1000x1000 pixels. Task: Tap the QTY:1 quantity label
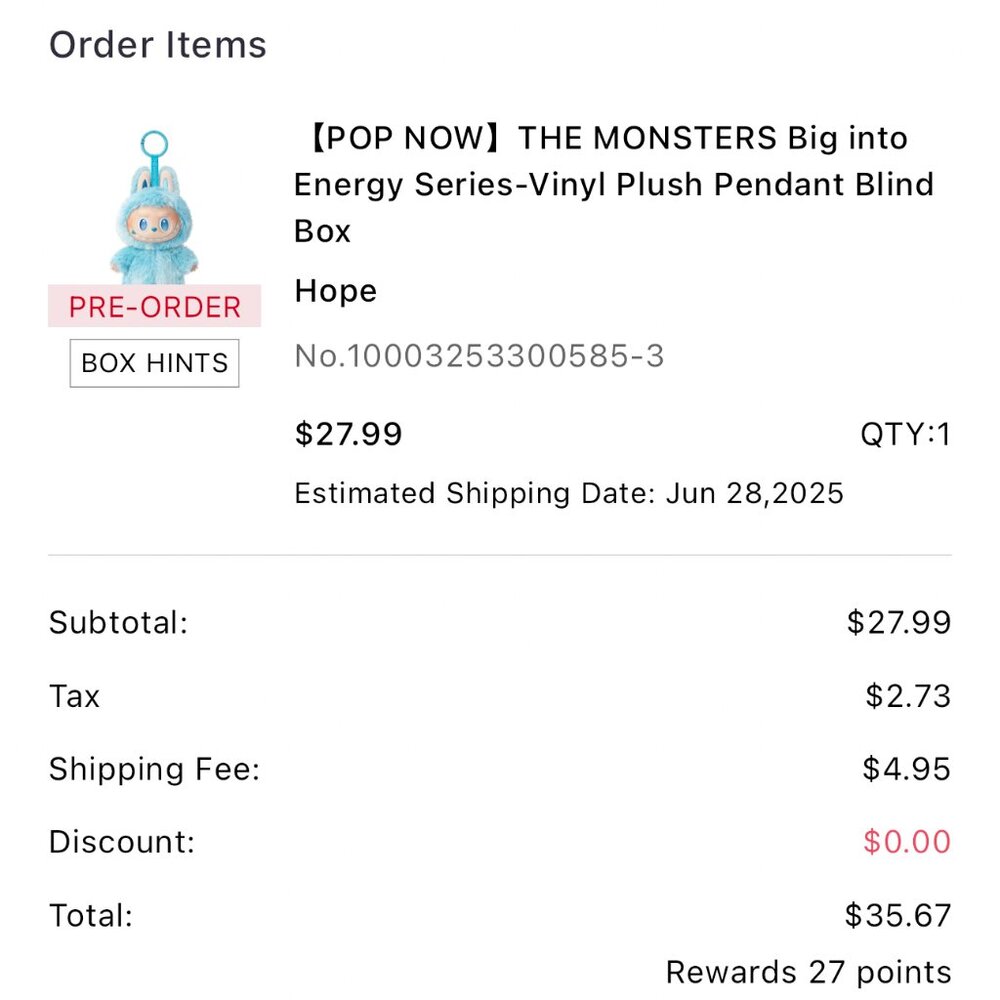pyautogui.click(x=905, y=434)
